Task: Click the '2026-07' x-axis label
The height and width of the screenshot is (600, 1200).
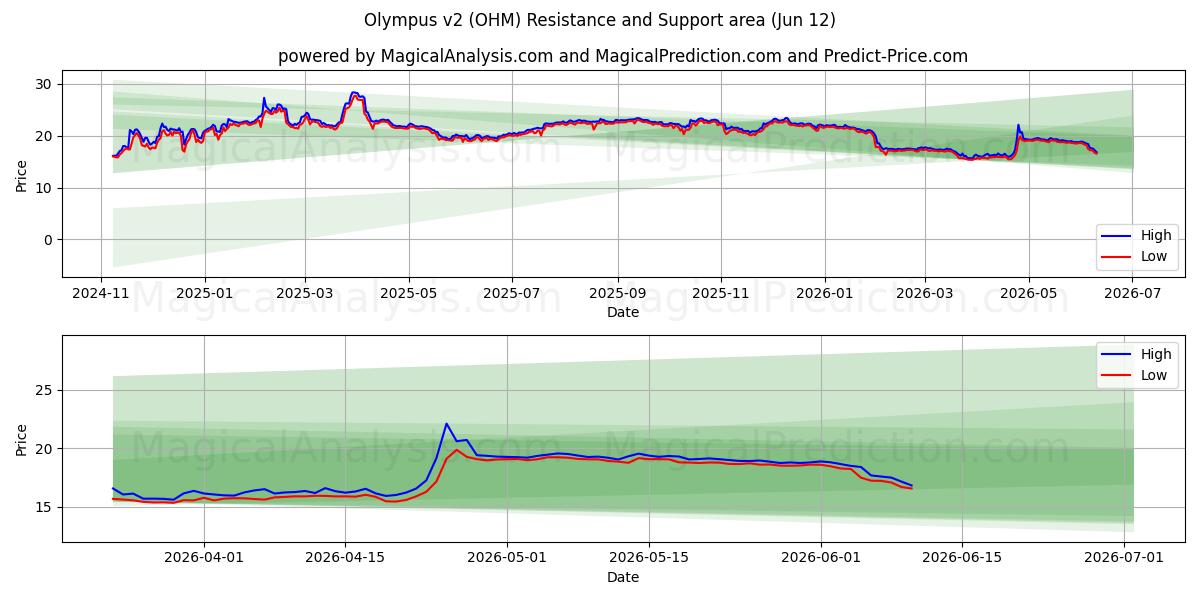Action: 1131,294
